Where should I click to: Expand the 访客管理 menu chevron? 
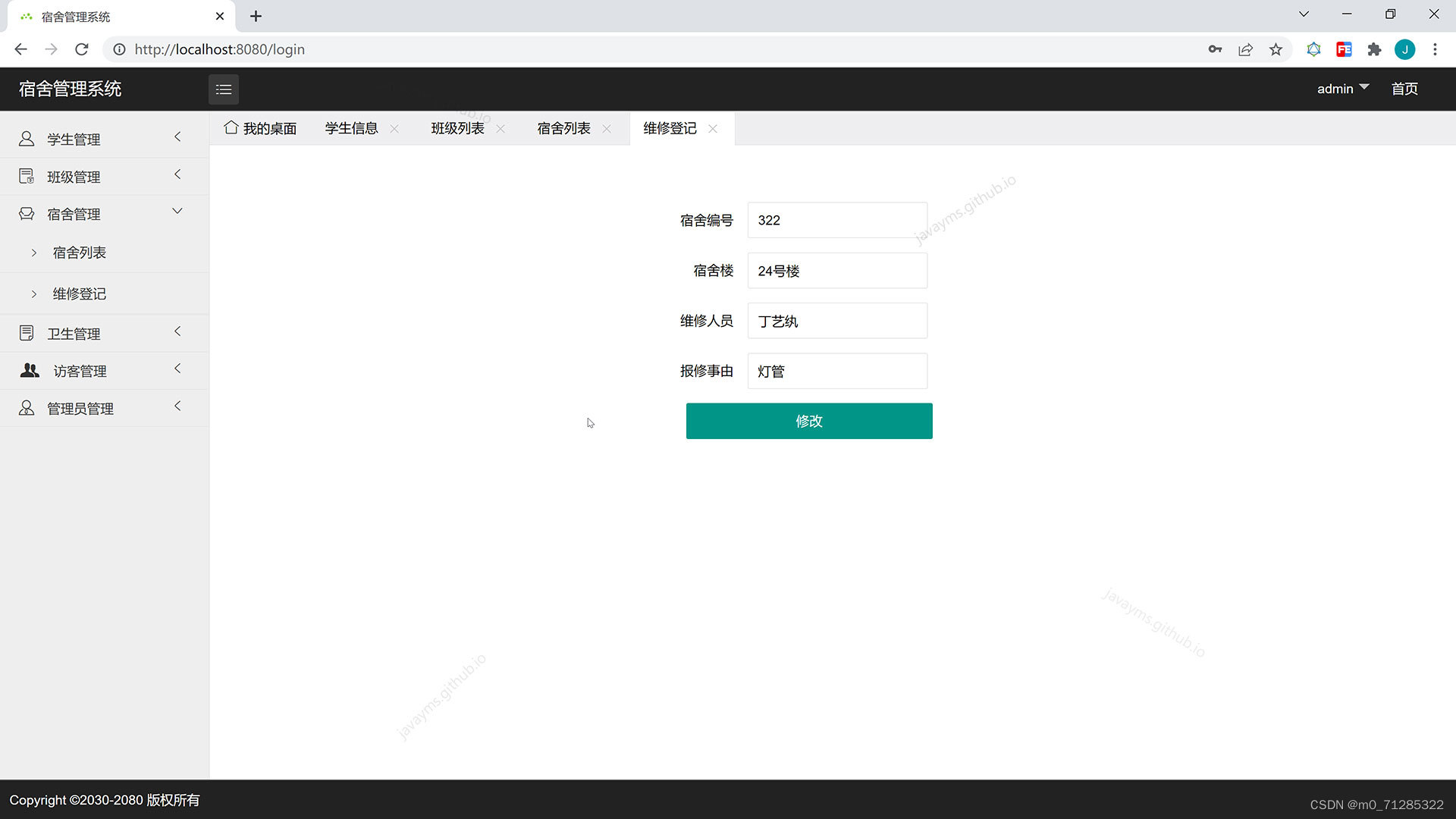point(177,369)
